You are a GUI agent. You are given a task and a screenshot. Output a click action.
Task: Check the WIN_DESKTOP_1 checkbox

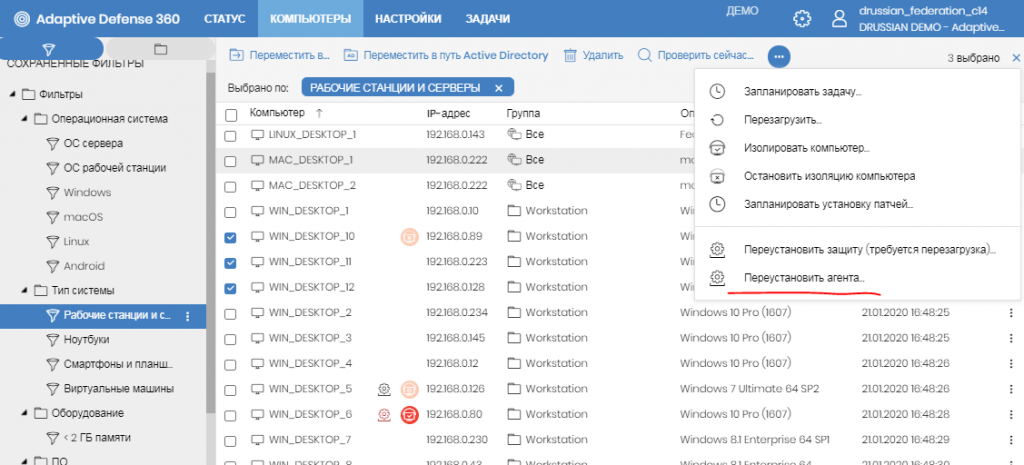pos(231,212)
